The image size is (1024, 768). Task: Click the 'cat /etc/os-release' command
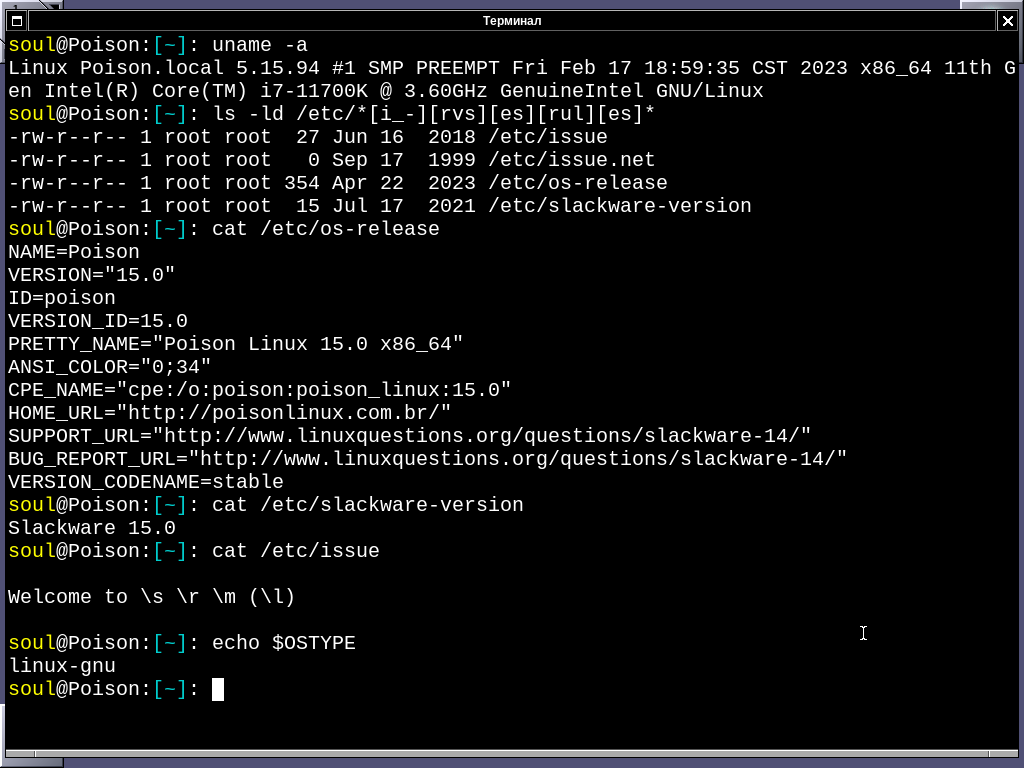[325, 229]
